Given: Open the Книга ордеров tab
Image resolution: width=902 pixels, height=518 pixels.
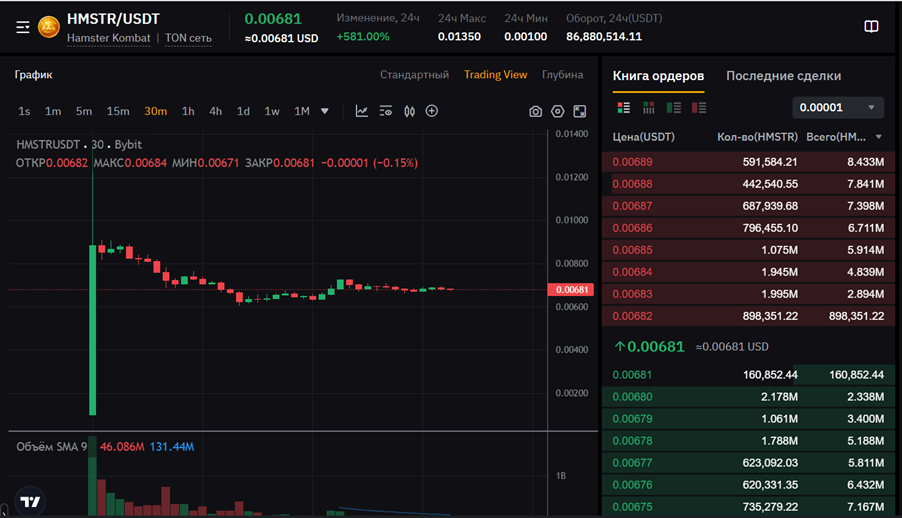Looking at the screenshot, I should pos(658,76).
